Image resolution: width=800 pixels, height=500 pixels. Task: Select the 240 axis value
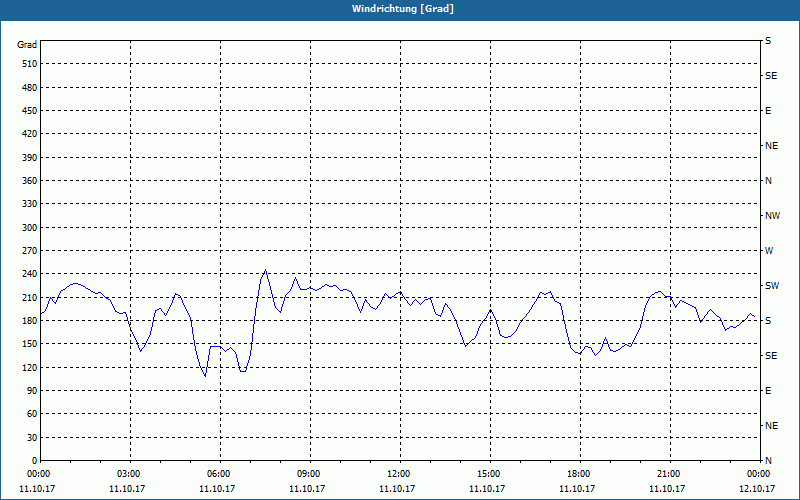click(29, 273)
